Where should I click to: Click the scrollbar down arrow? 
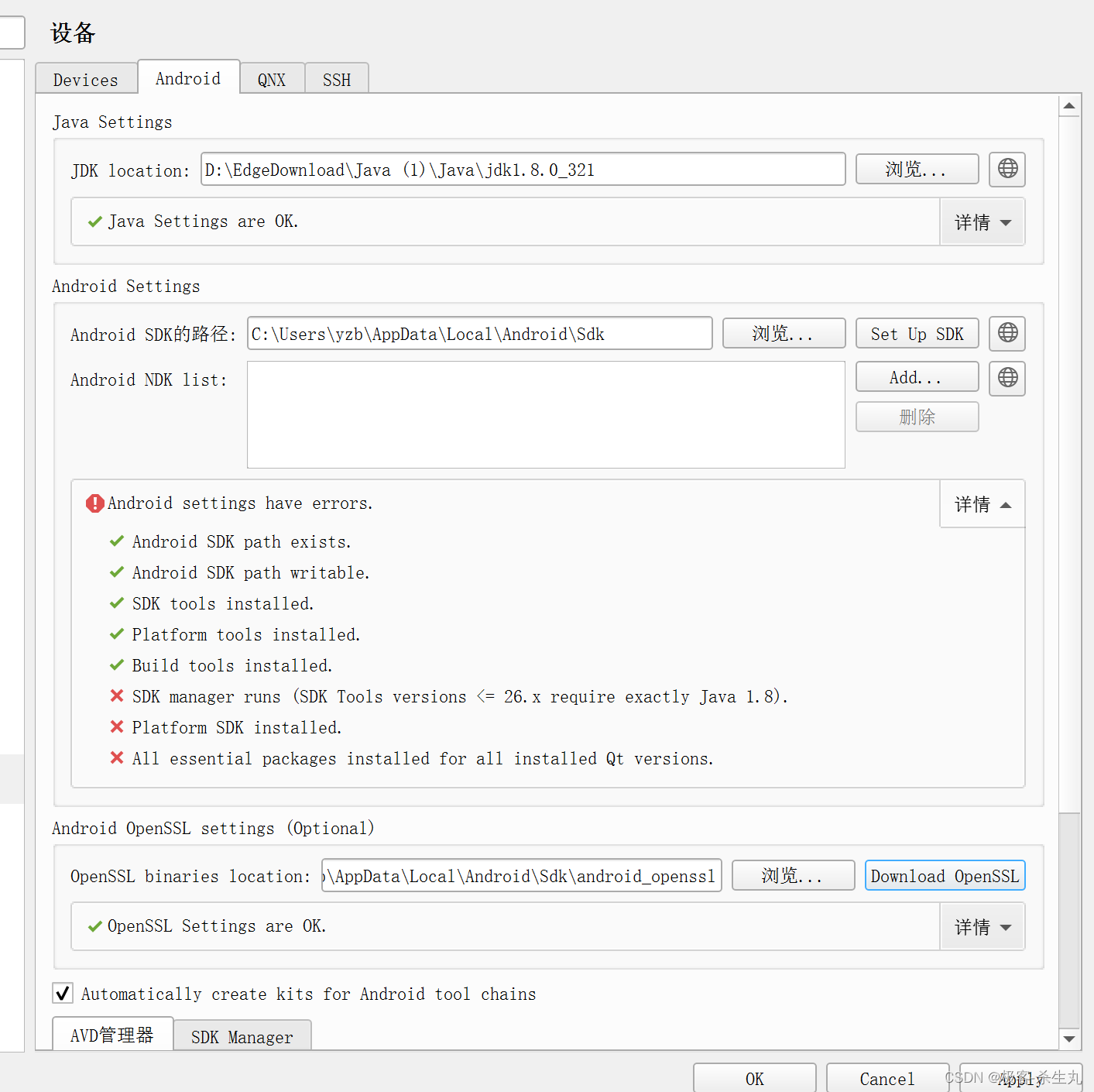coord(1069,1040)
